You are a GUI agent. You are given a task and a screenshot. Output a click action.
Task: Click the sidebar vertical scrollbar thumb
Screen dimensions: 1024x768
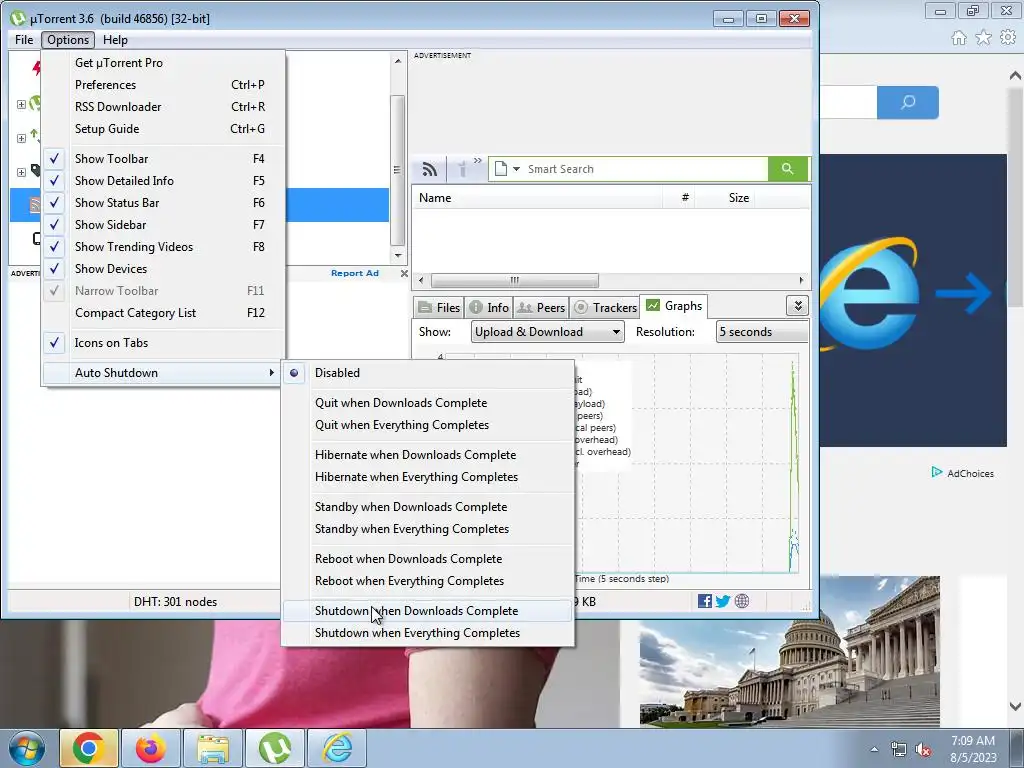tap(397, 170)
